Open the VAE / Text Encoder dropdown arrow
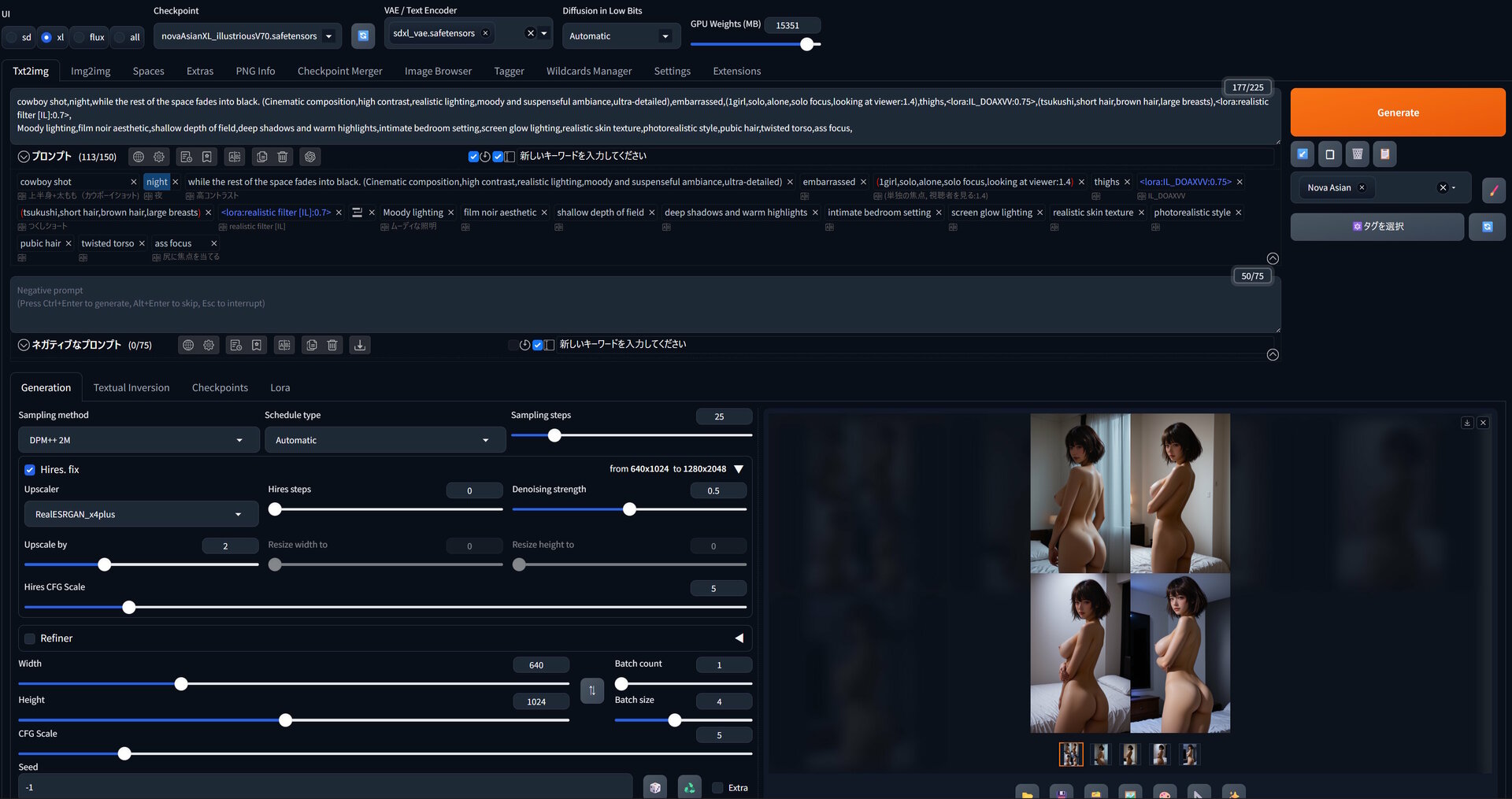The image size is (1512, 799). (544, 33)
